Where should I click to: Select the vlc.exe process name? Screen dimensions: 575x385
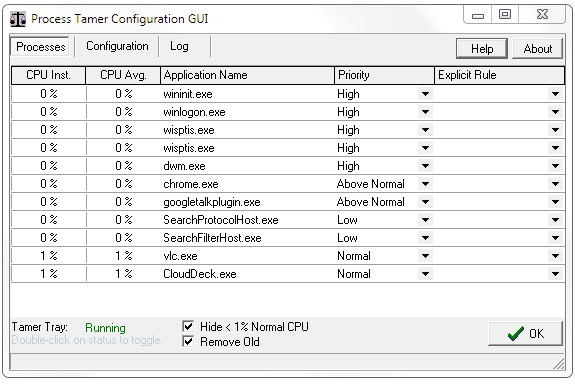(180, 256)
